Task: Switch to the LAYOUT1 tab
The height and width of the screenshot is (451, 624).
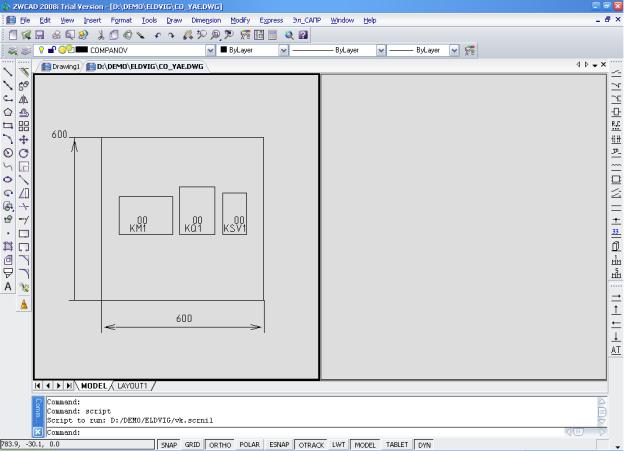Action: [133, 385]
